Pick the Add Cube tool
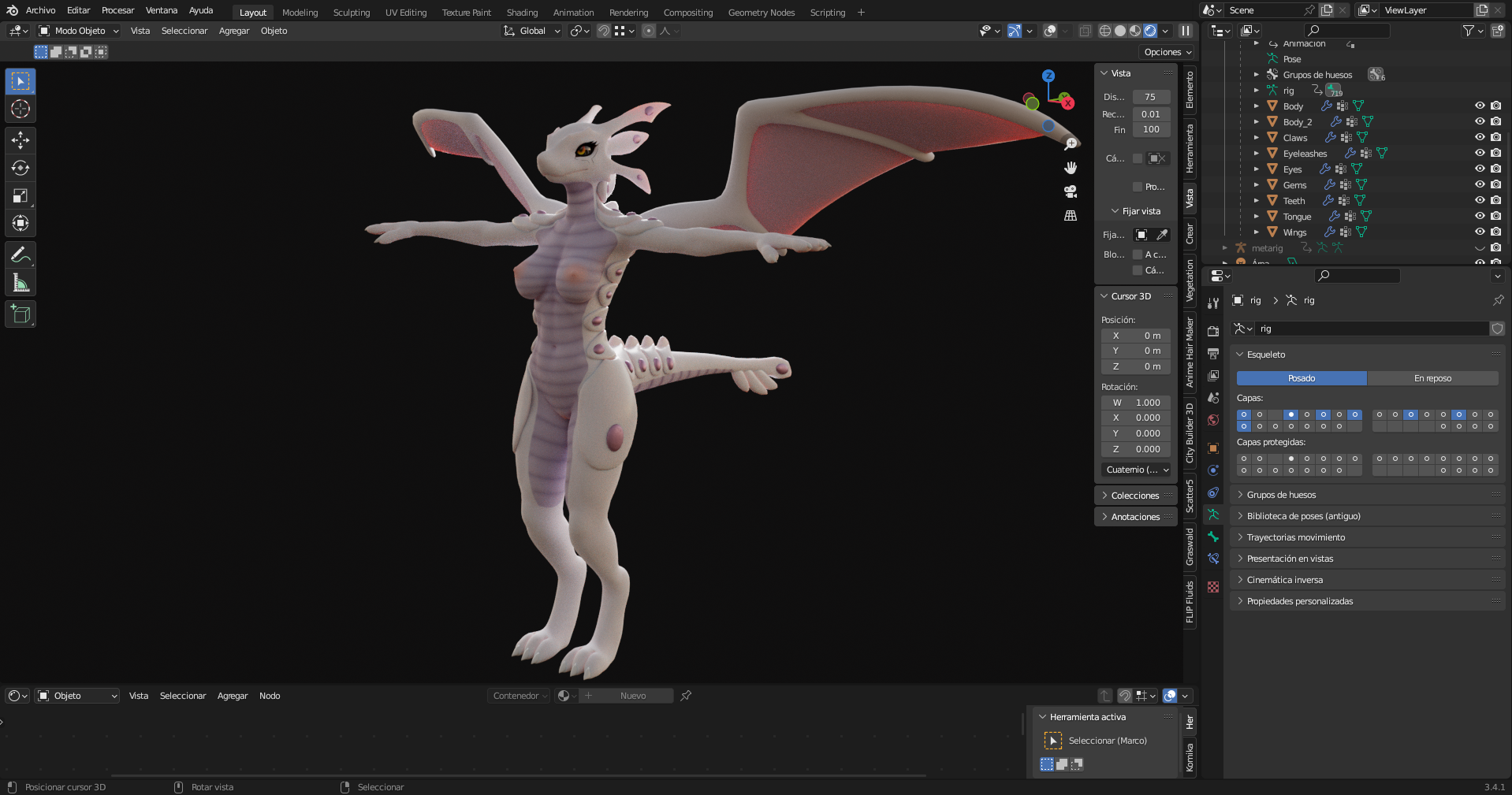Screen dimensions: 1512x795 pyautogui.click(x=20, y=314)
